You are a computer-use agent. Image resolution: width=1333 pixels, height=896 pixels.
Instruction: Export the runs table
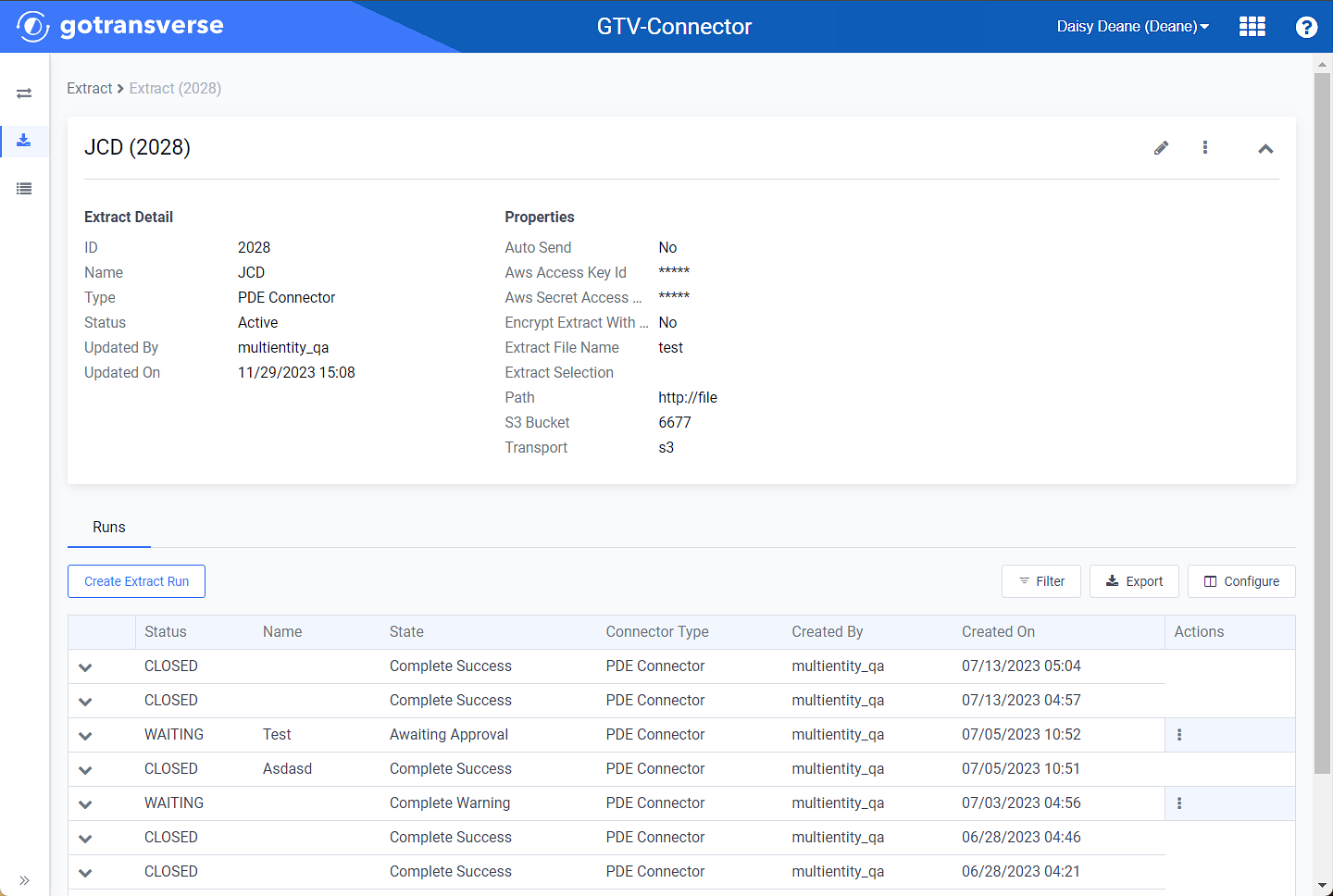[x=1134, y=581]
